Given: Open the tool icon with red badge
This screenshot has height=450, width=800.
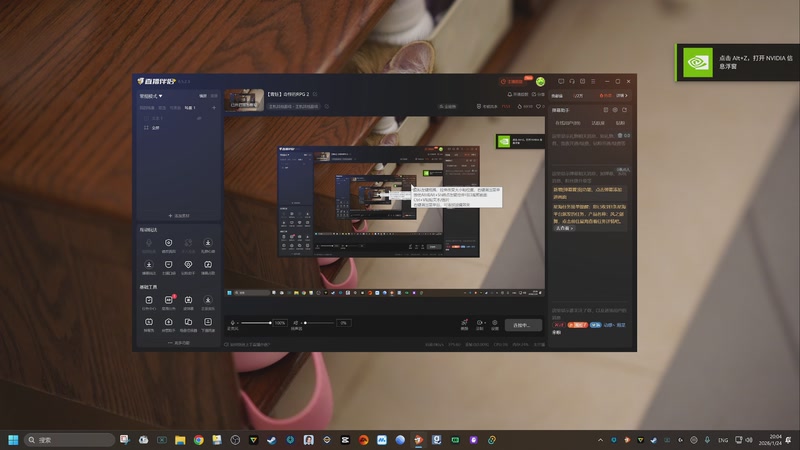Looking at the screenshot, I should coord(168,300).
